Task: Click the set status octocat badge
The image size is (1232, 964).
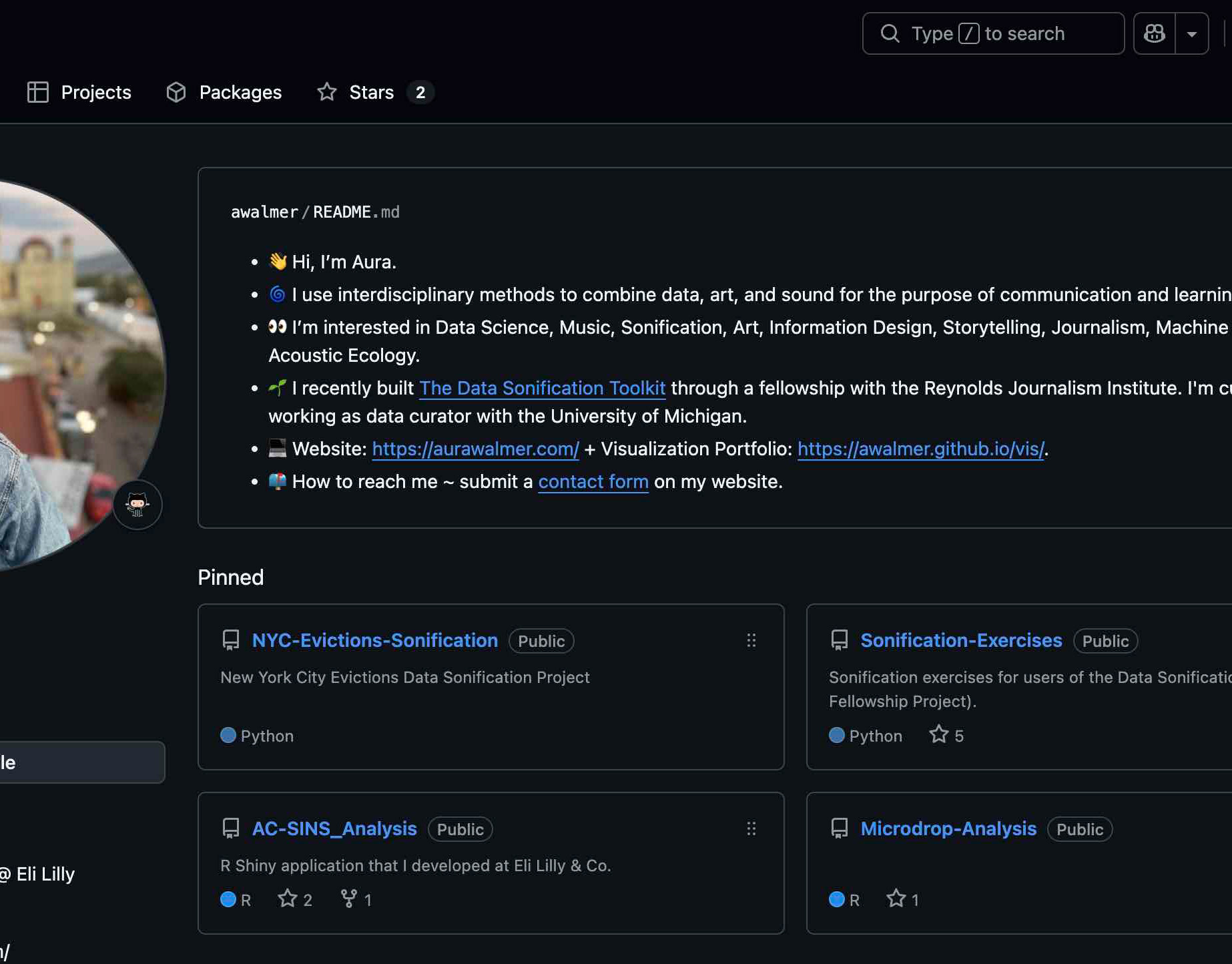Action: pos(137,505)
